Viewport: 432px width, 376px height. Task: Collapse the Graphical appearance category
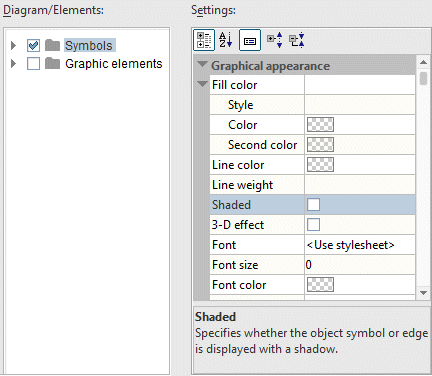pyautogui.click(x=202, y=64)
